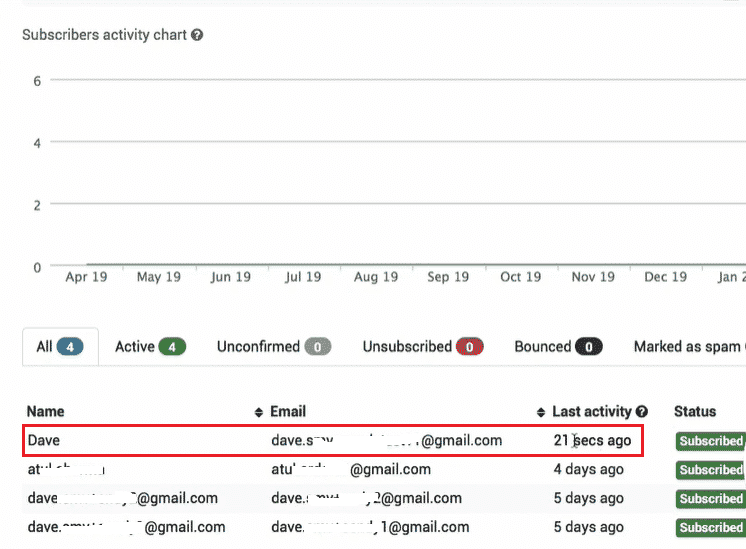Sort by Last activity using the arrows

(x=540, y=412)
